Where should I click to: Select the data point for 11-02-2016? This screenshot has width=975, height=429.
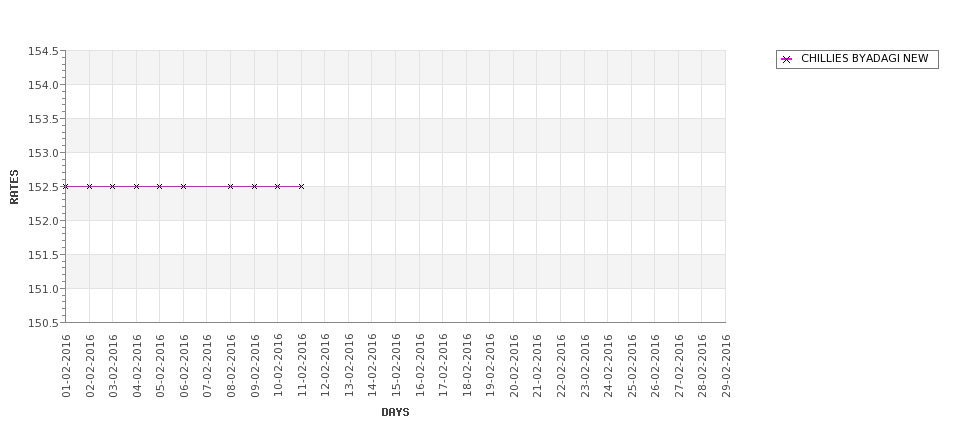(302, 187)
